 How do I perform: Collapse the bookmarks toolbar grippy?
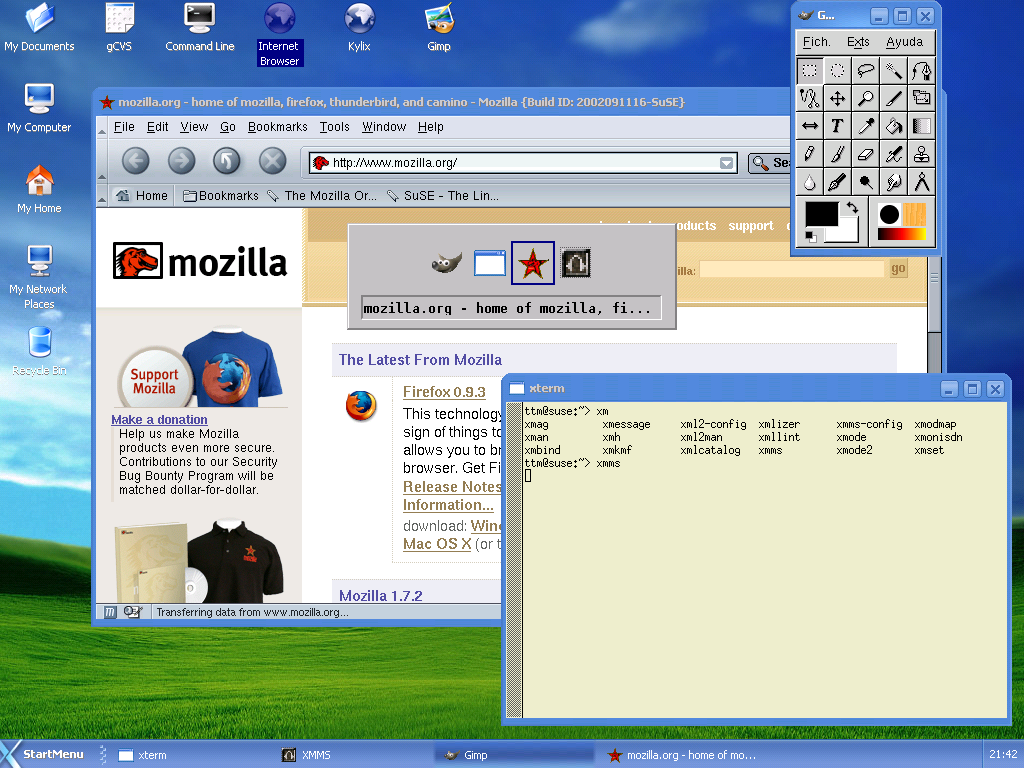point(102,195)
